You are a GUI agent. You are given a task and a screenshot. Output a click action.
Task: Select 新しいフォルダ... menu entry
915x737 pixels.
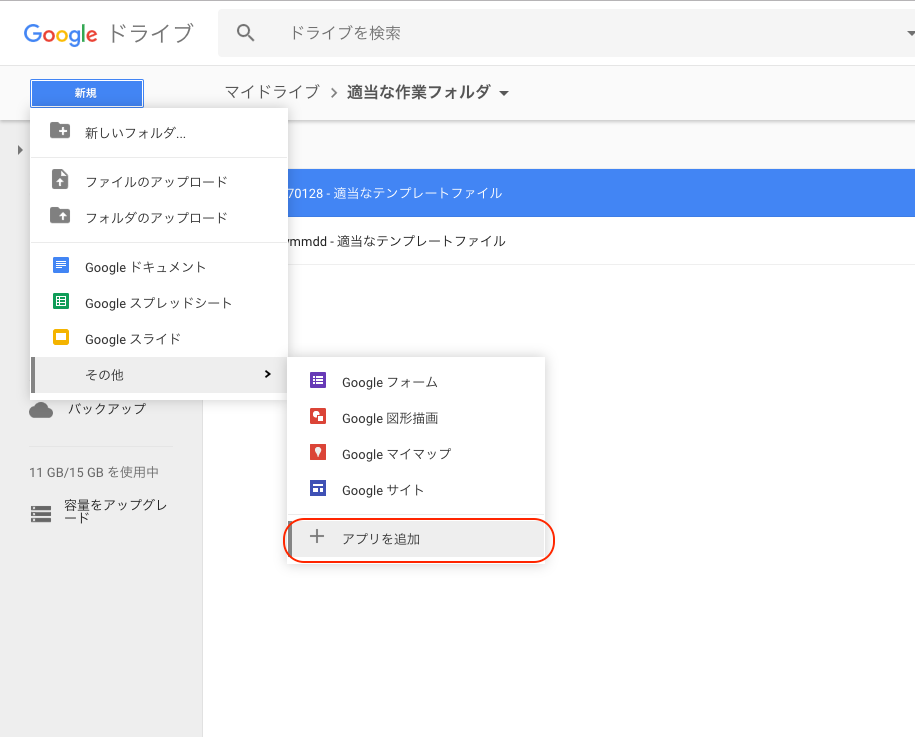pos(159,133)
